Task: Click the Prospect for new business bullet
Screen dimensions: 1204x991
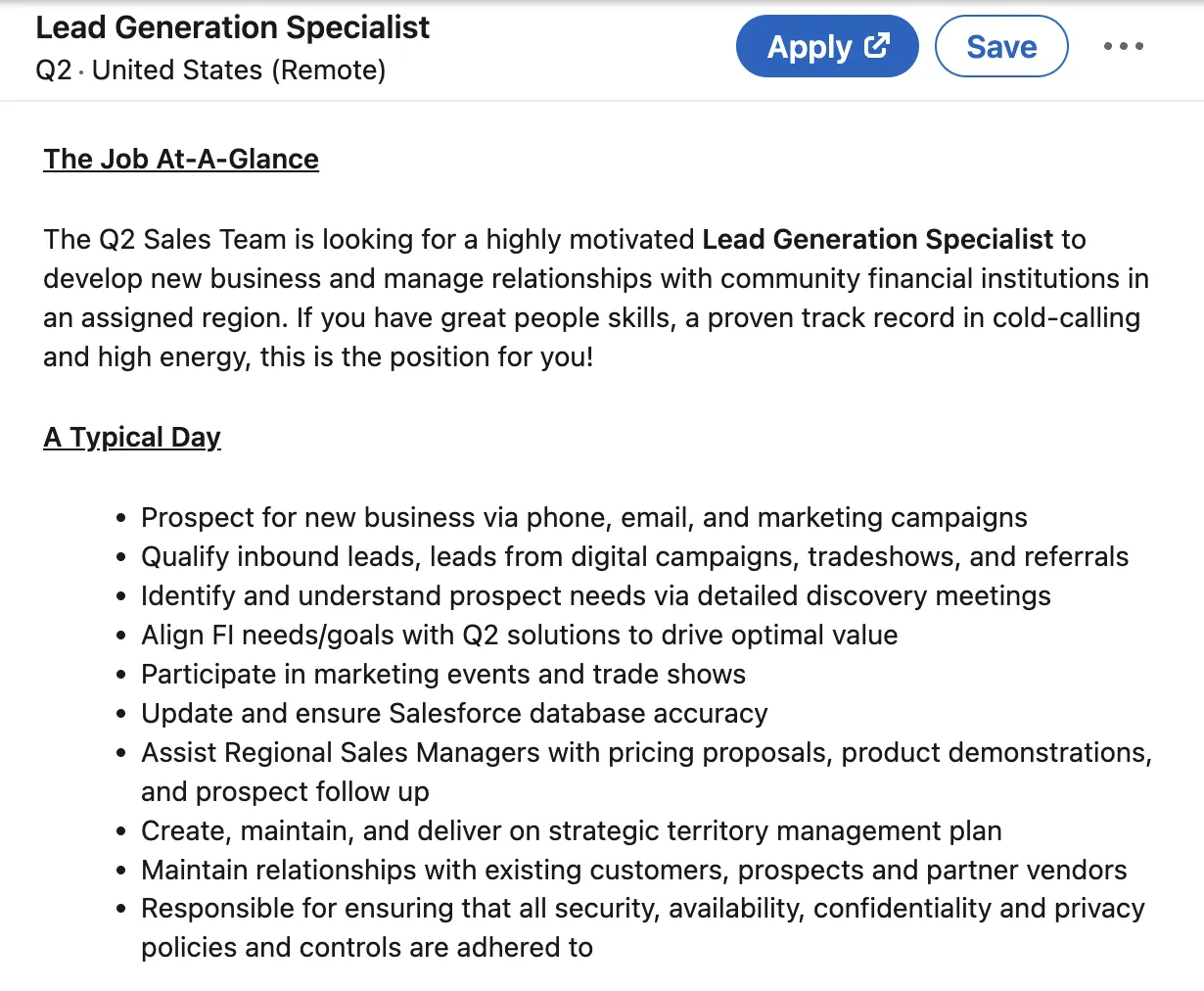Action: point(583,517)
